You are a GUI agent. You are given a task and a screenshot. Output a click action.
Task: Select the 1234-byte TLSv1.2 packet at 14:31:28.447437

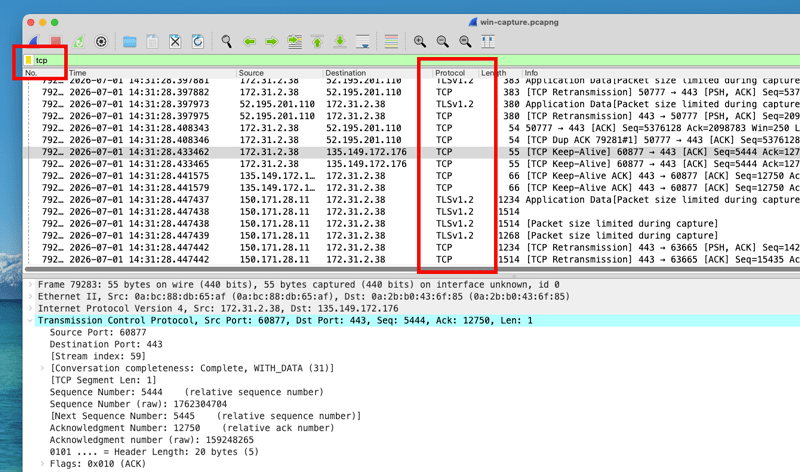coord(411,200)
